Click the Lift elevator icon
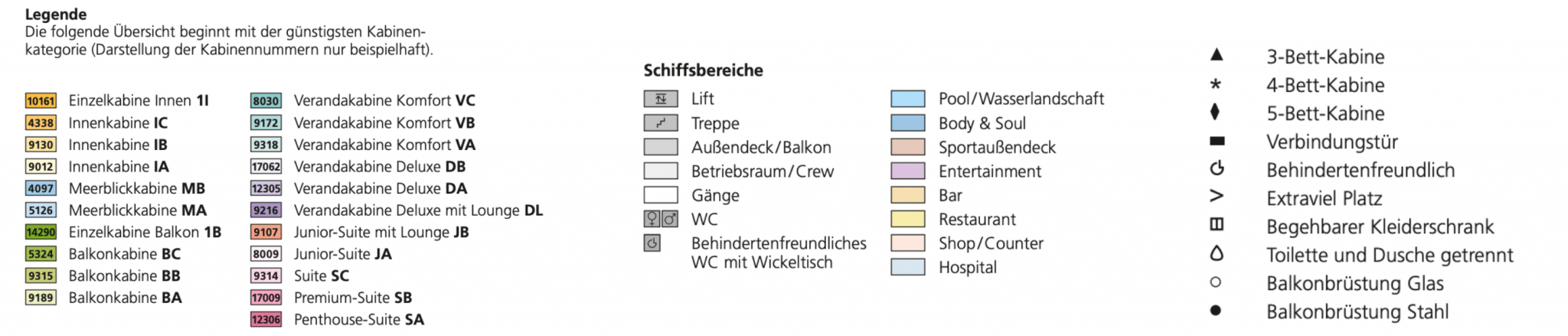Screen dimensions: 1568x336 click(661, 99)
